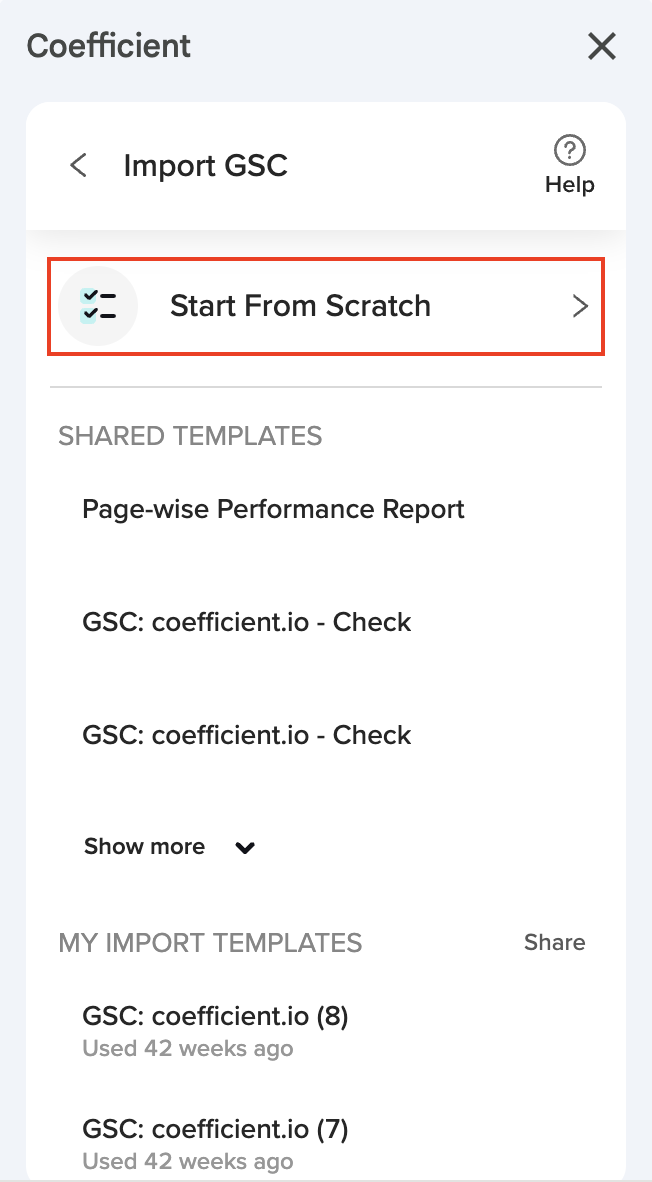Expand shared templates with Show more
This screenshot has width=652, height=1182.
[145, 847]
